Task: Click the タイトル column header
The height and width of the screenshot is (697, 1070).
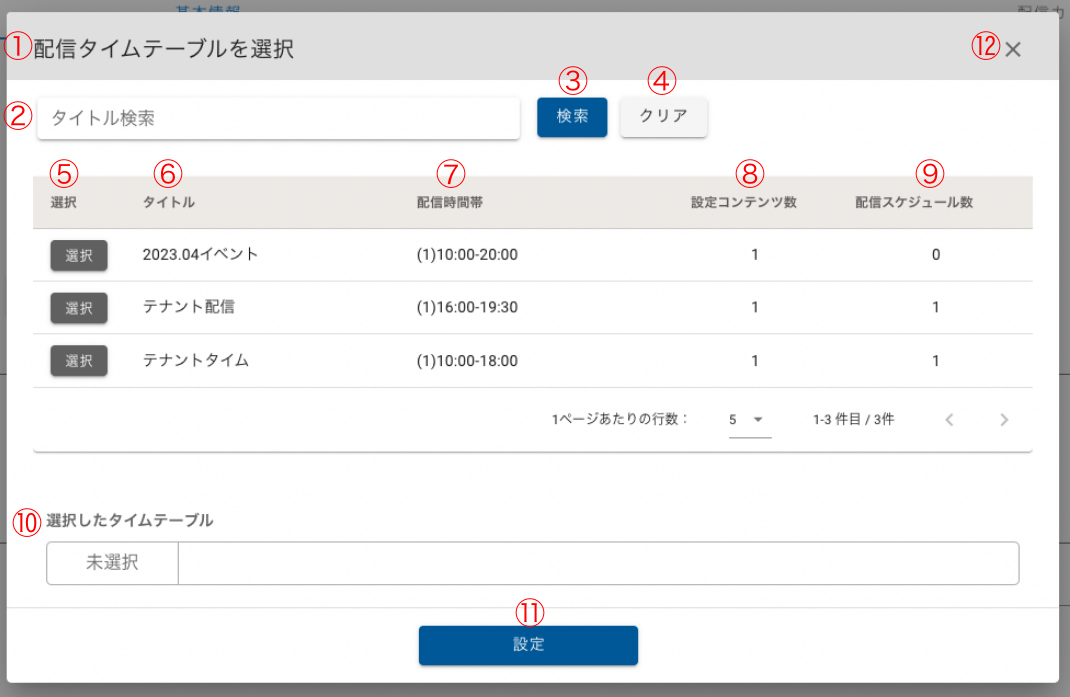Action: (169, 202)
